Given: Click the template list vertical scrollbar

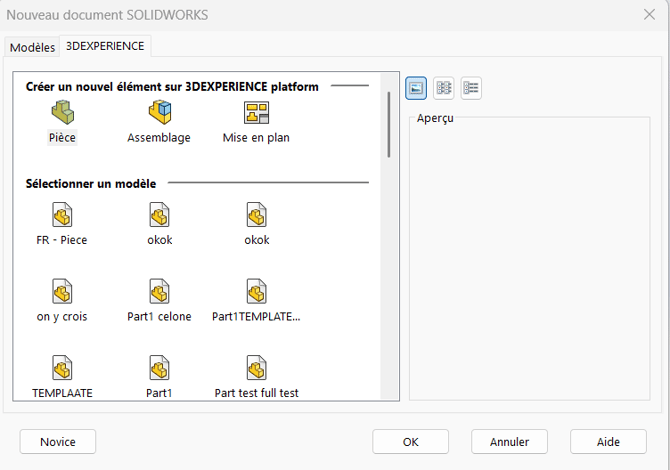Looking at the screenshot, I should [389, 236].
